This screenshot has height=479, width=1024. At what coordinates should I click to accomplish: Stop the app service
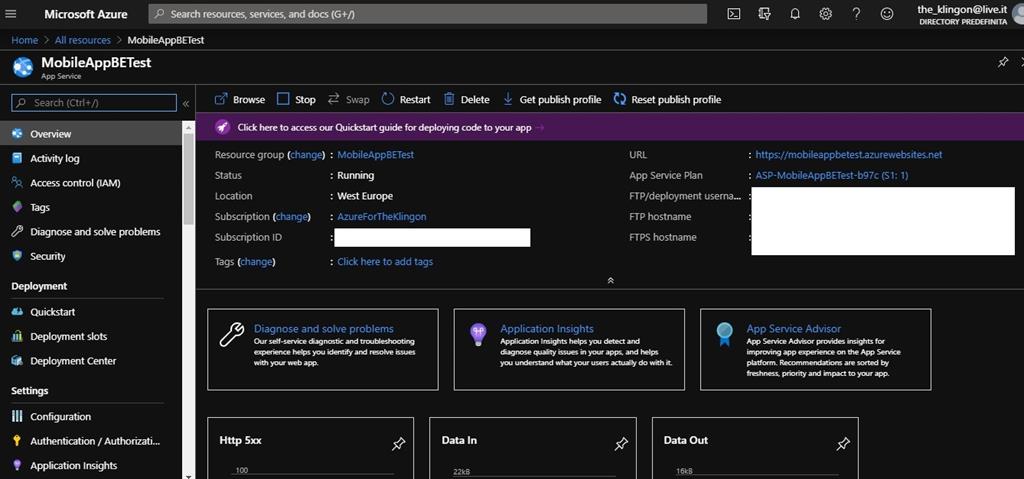tap(296, 99)
